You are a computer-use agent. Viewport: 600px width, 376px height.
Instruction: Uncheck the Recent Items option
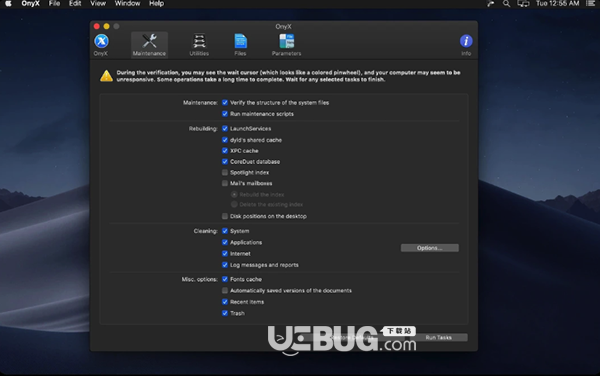[x=225, y=302]
